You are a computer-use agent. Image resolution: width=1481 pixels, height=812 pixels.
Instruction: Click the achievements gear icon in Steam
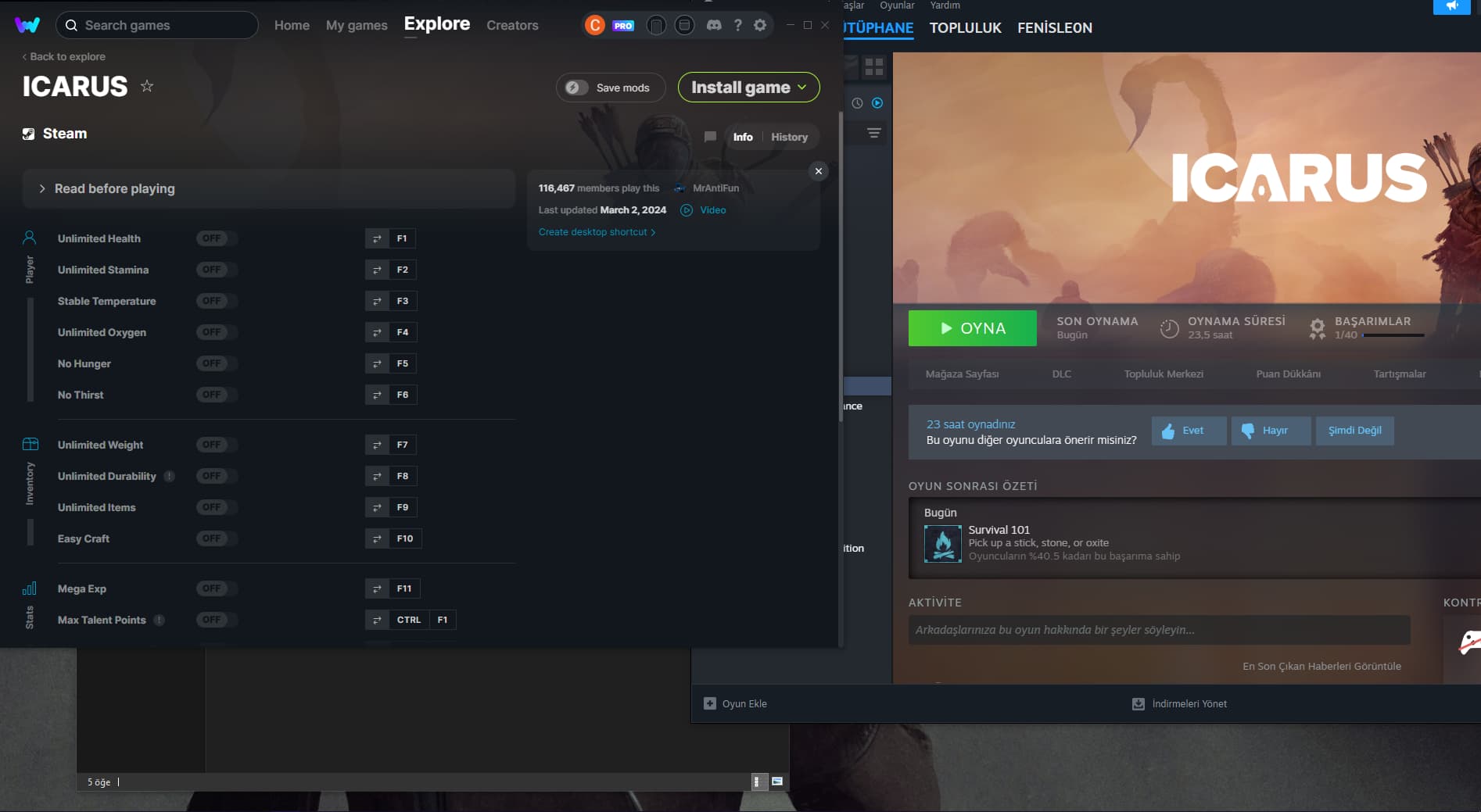pyautogui.click(x=1317, y=328)
